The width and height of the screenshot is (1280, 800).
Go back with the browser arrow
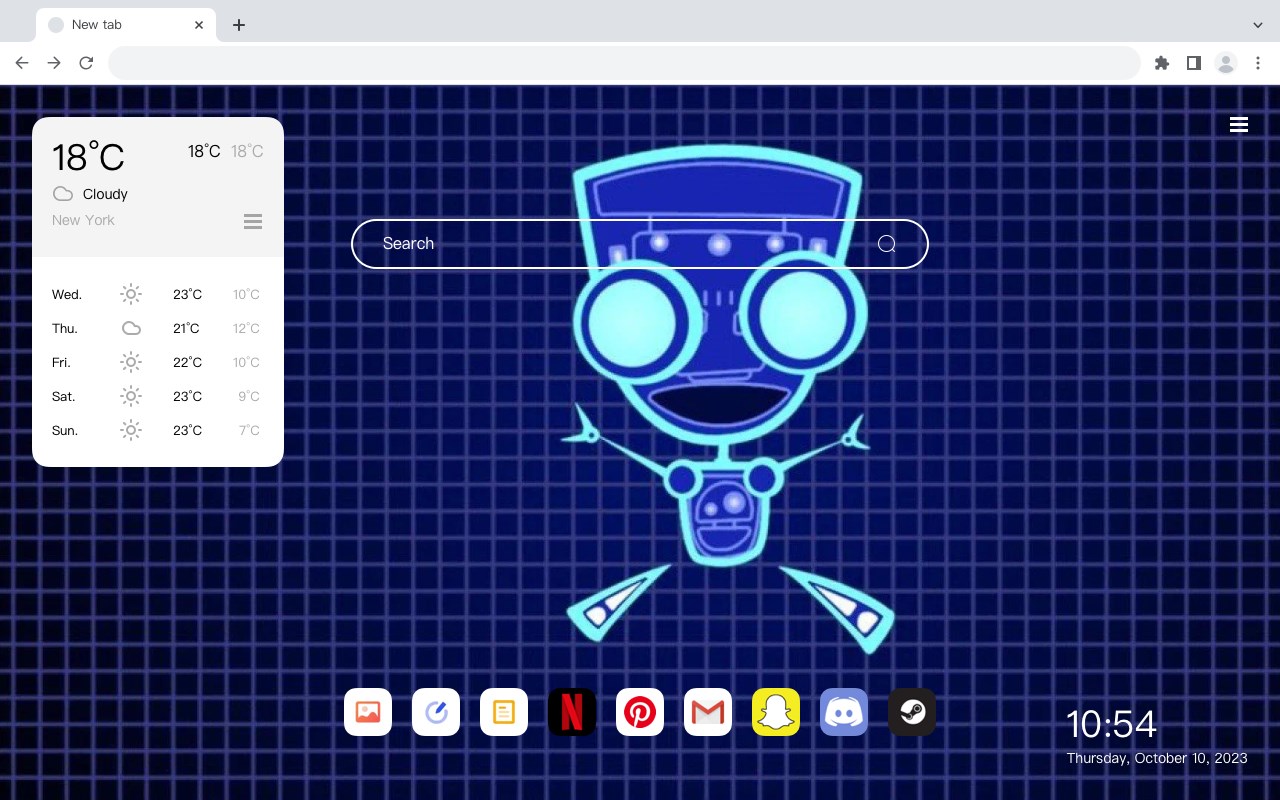point(22,63)
